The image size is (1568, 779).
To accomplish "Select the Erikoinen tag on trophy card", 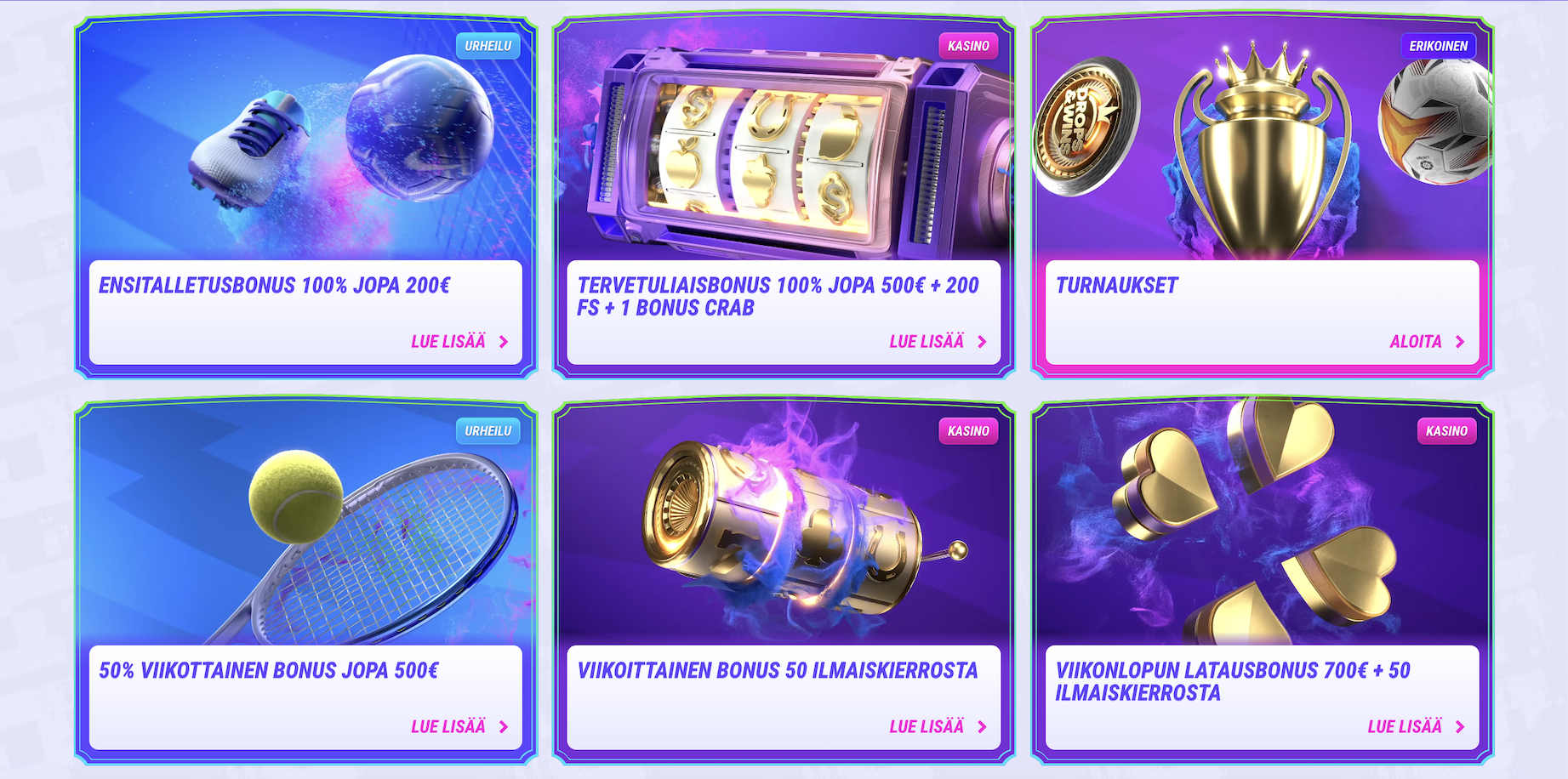I will pyautogui.click(x=1438, y=46).
